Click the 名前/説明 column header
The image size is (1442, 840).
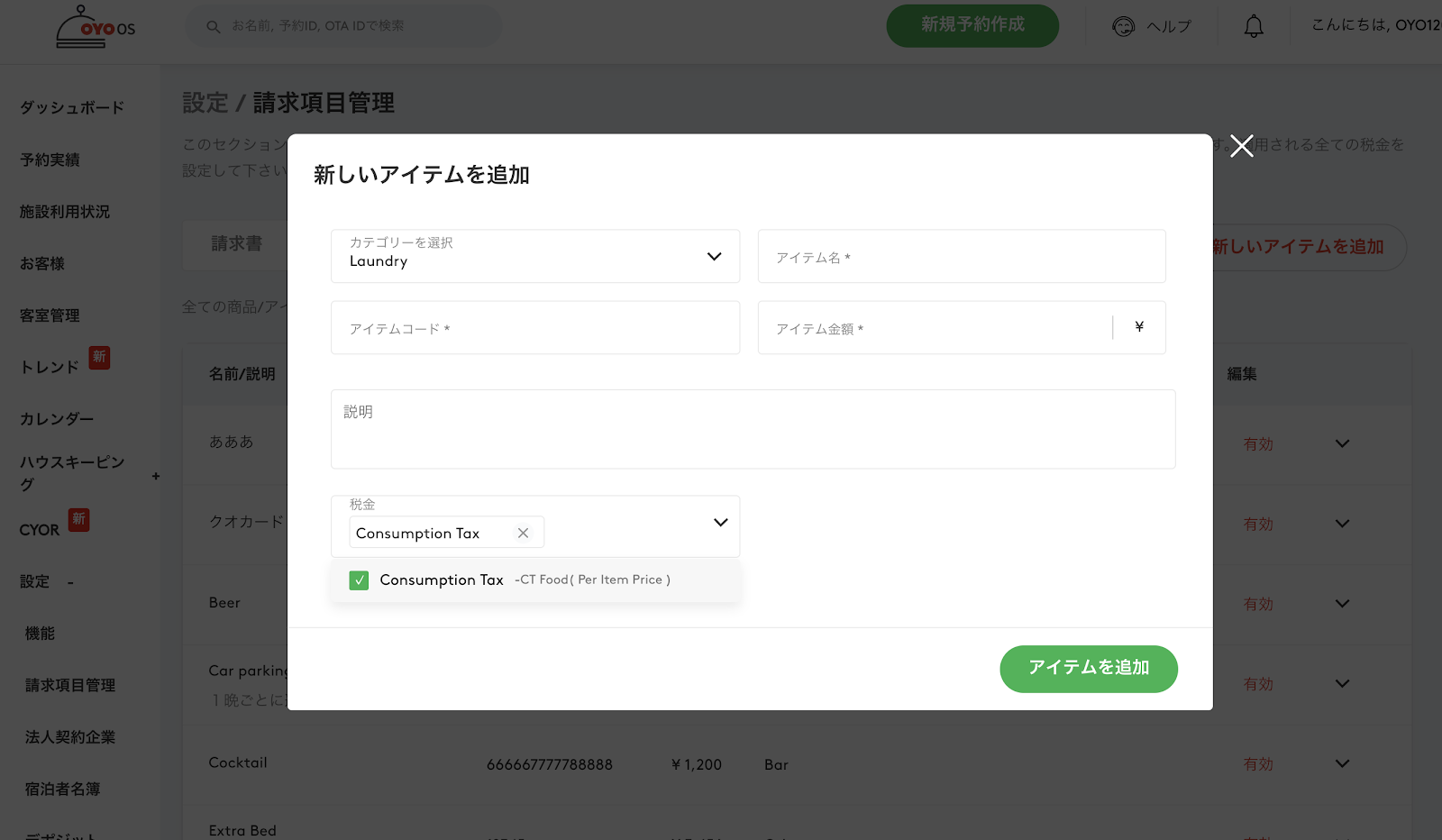pyautogui.click(x=242, y=374)
